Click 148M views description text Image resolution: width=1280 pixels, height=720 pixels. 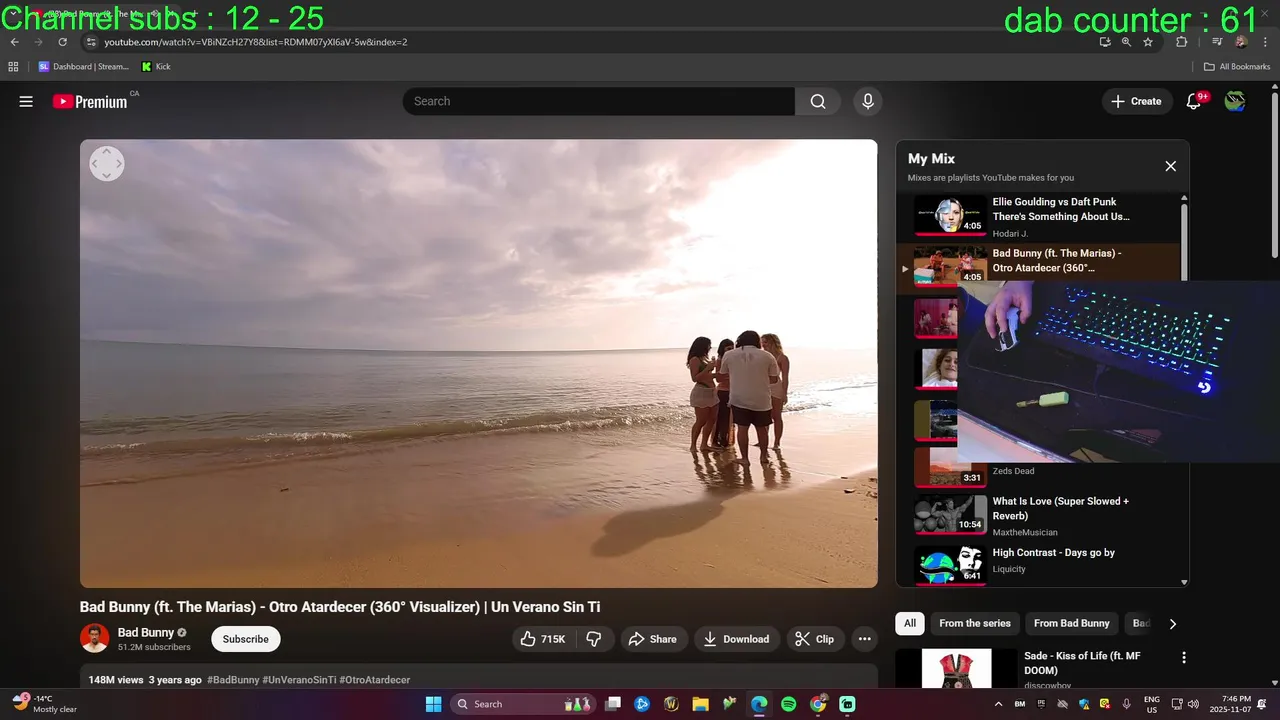tap(116, 680)
